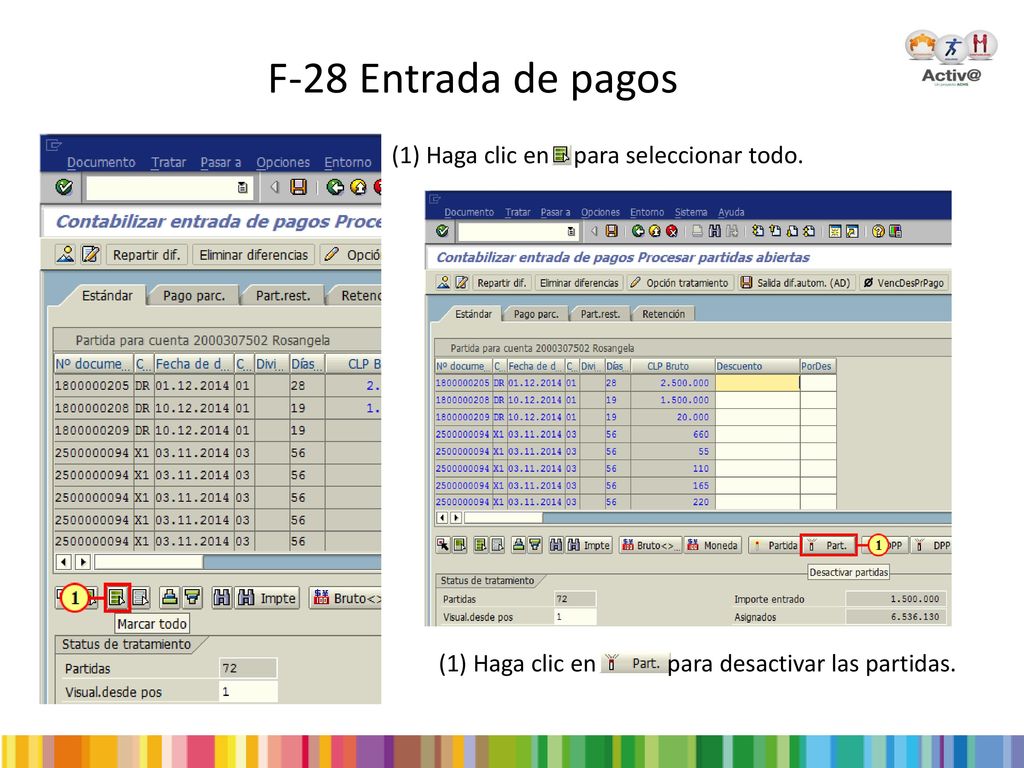Click Marcar todo icon in left screenshot
1024x768 pixels.
coord(118,597)
